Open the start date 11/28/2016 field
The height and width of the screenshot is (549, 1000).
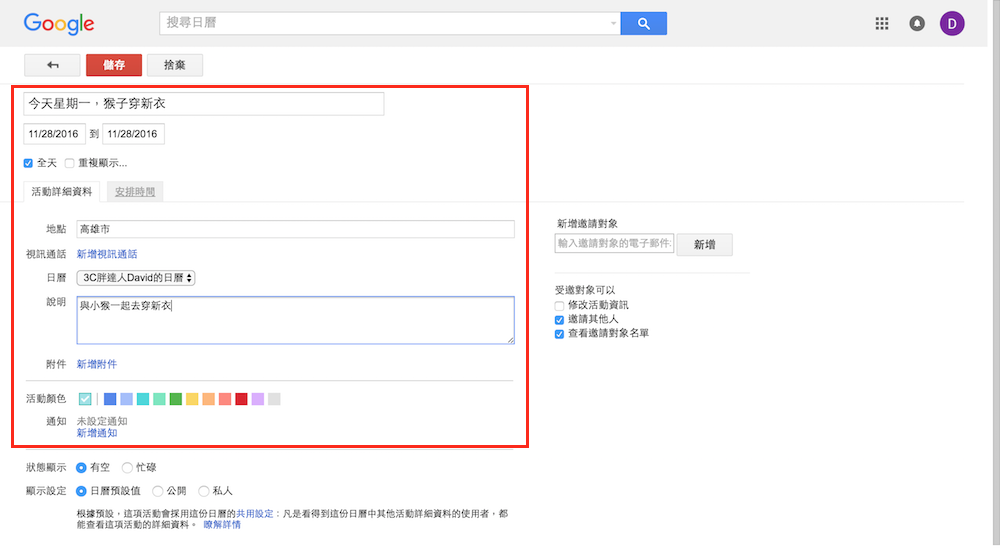pyautogui.click(x=54, y=134)
